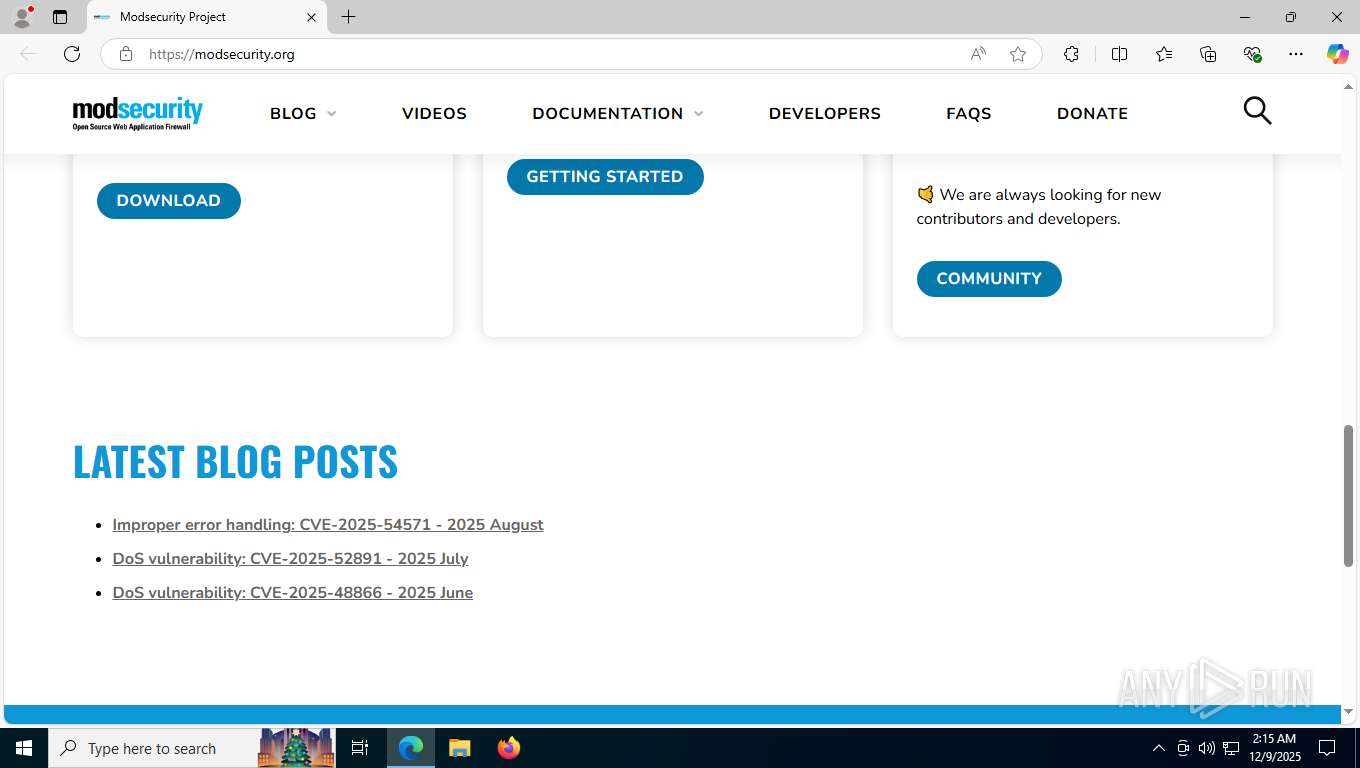Click the search highlight holiday image in taskbar

(x=296, y=748)
